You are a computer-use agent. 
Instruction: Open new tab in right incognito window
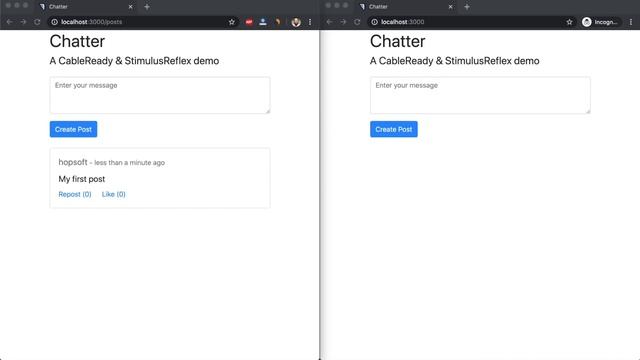pos(467,7)
